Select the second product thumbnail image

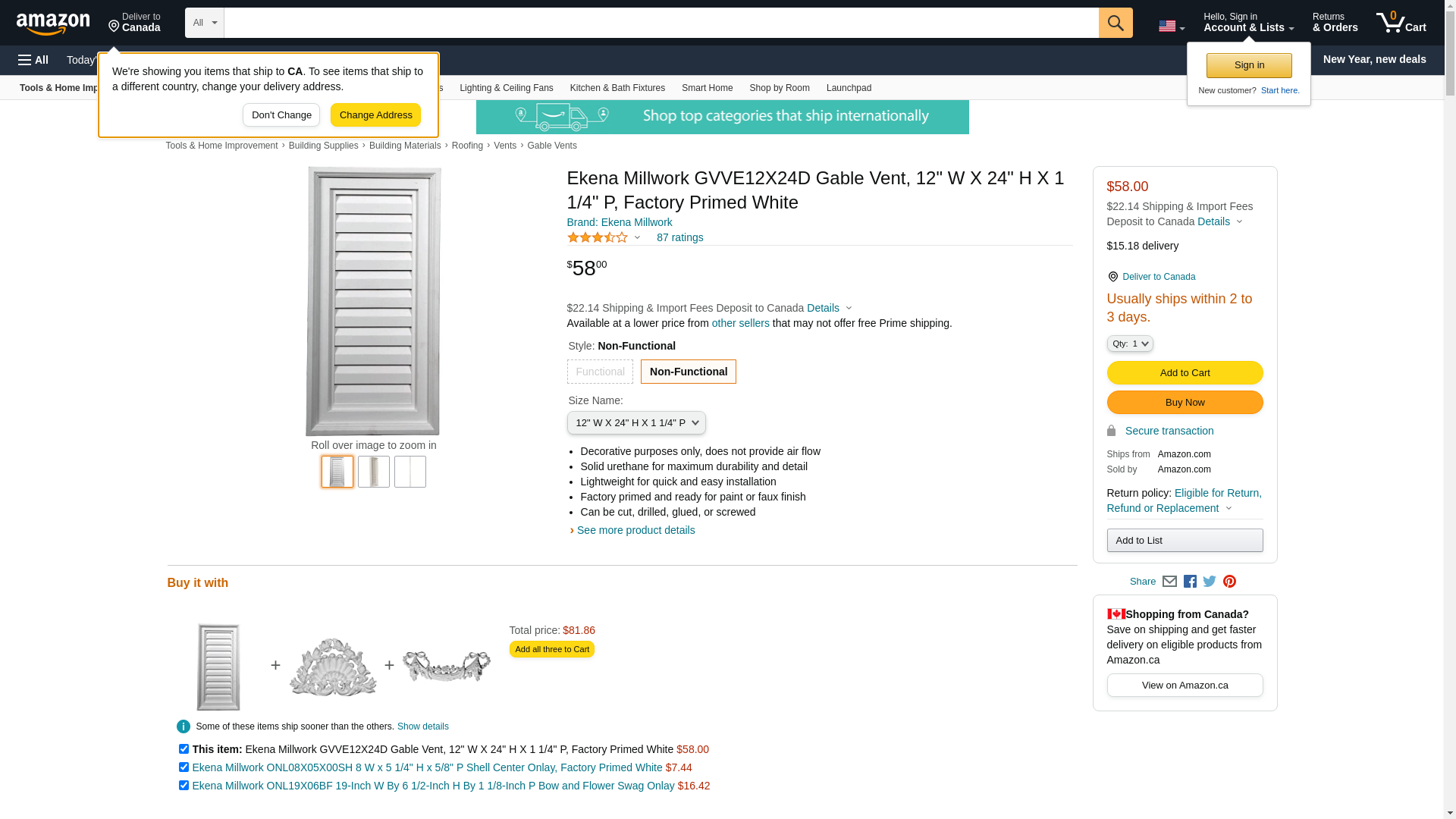pos(374,472)
